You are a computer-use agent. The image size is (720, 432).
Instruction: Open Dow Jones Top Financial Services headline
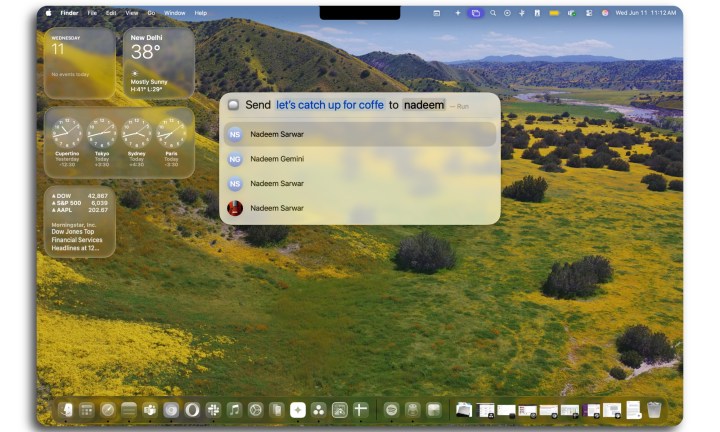click(x=77, y=240)
